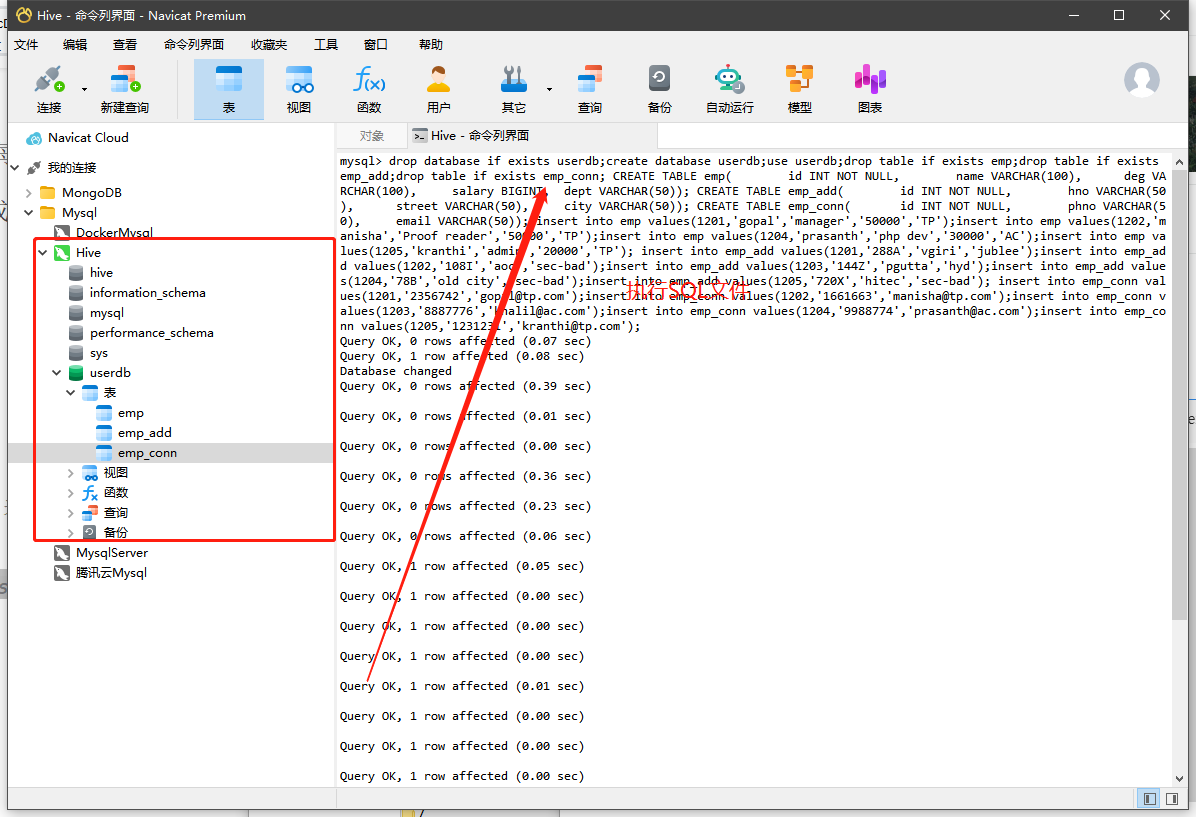Open the dropdown arrow next to 其它
This screenshot has height=817, width=1196.
(549, 89)
